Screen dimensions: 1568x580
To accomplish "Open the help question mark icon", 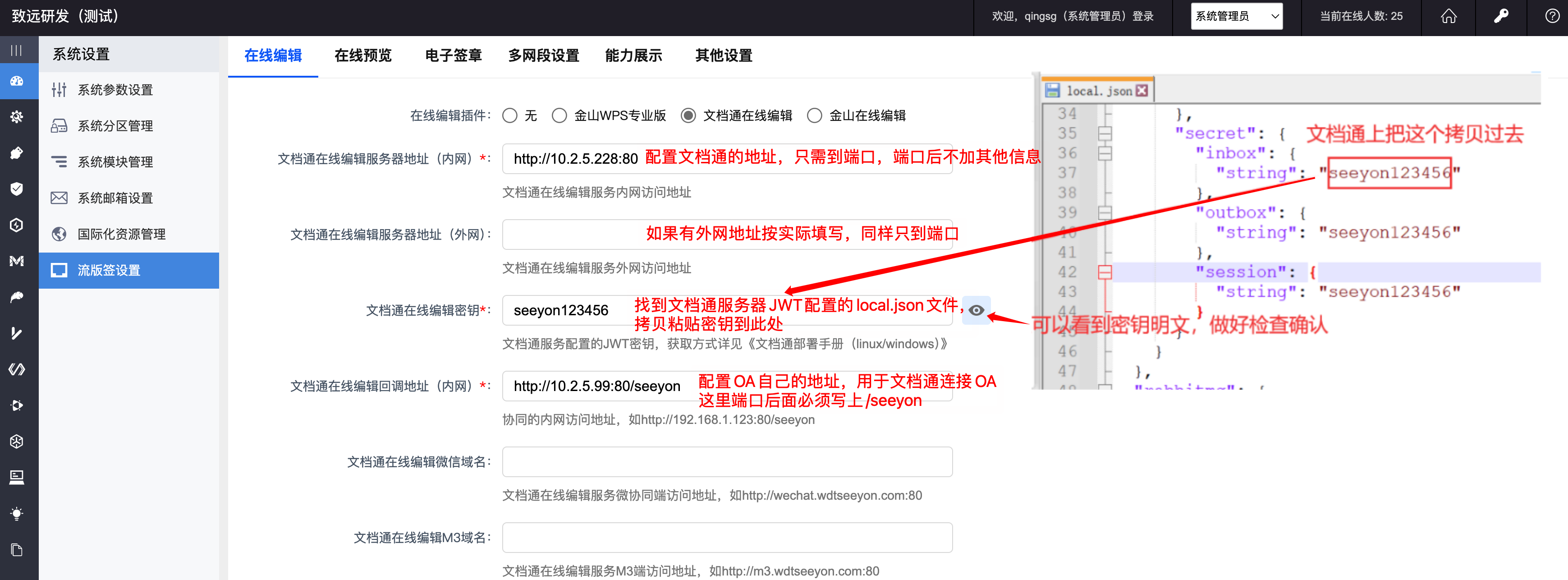I will pos(1552,16).
